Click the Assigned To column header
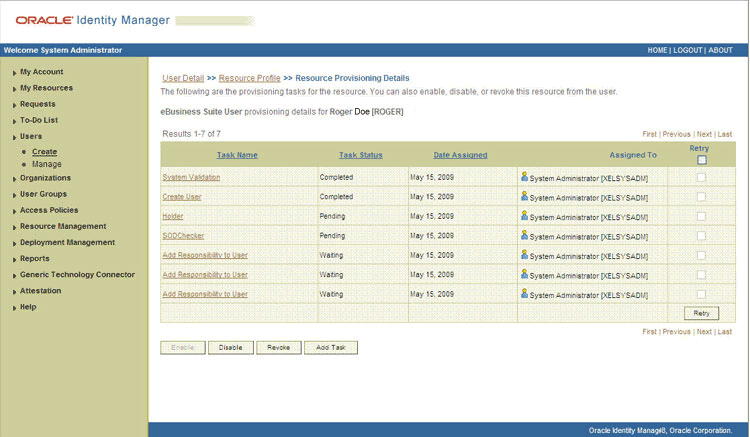Image resolution: width=750 pixels, height=437 pixels. 633,155
